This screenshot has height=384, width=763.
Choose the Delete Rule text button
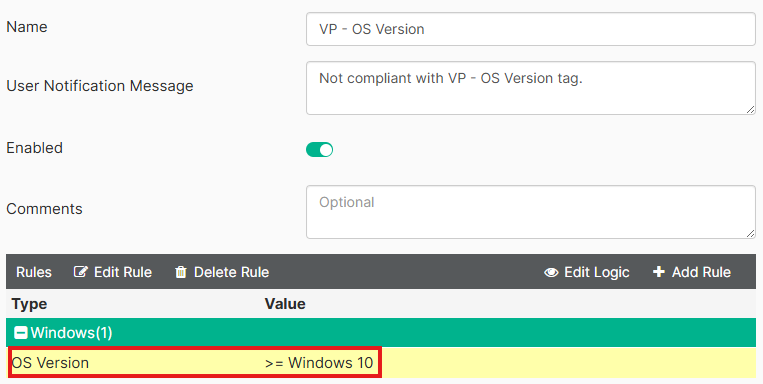(232, 272)
